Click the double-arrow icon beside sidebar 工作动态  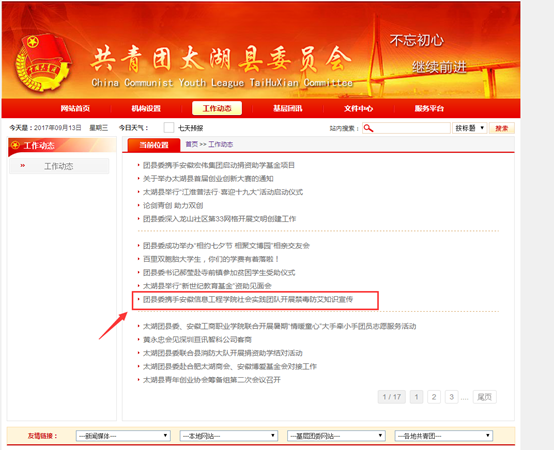pos(23,166)
